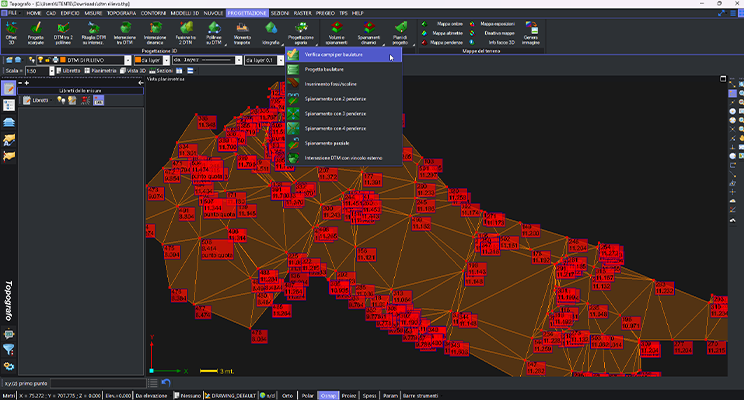Switch to MODELLI 3D tab
This screenshot has height=400, width=744.
pyautogui.click(x=185, y=13)
